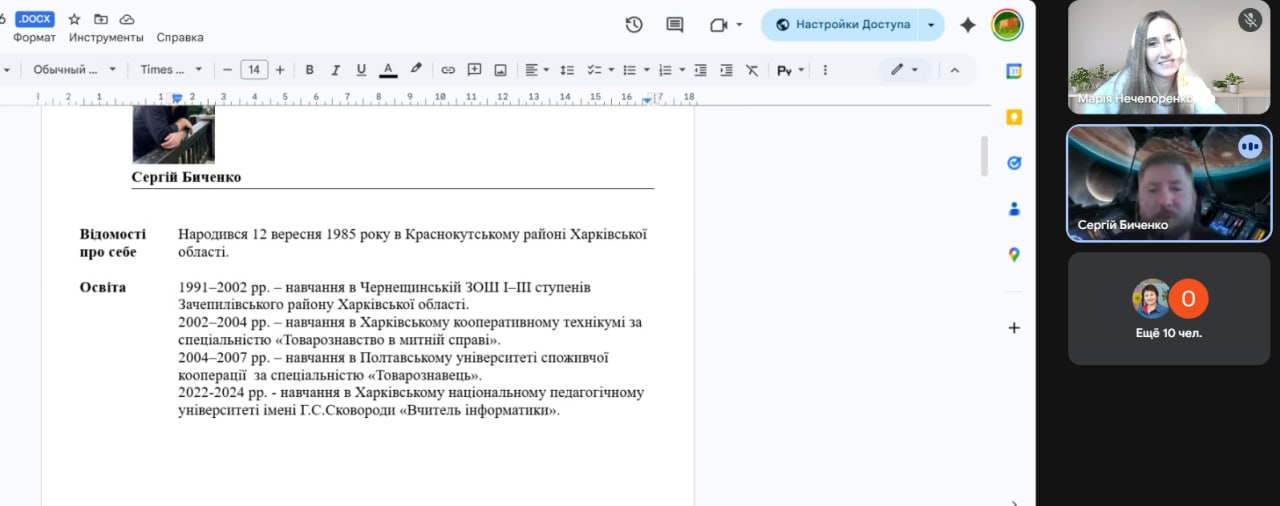This screenshot has width=1280, height=506.
Task: Insert link from the toolbar
Action: coord(448,70)
